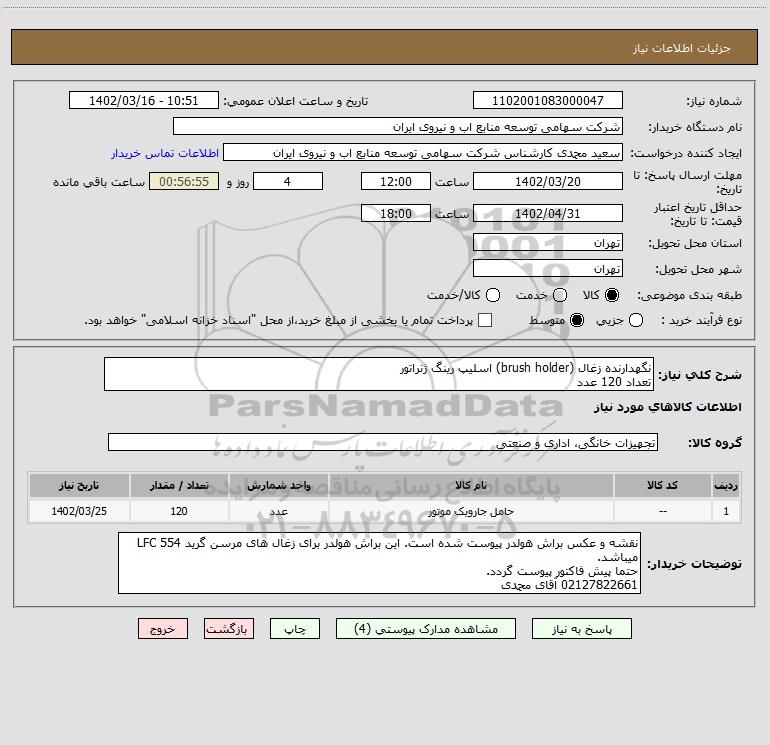Click remaining days field showing 4
This screenshot has width=770, height=745.
tap(288, 181)
